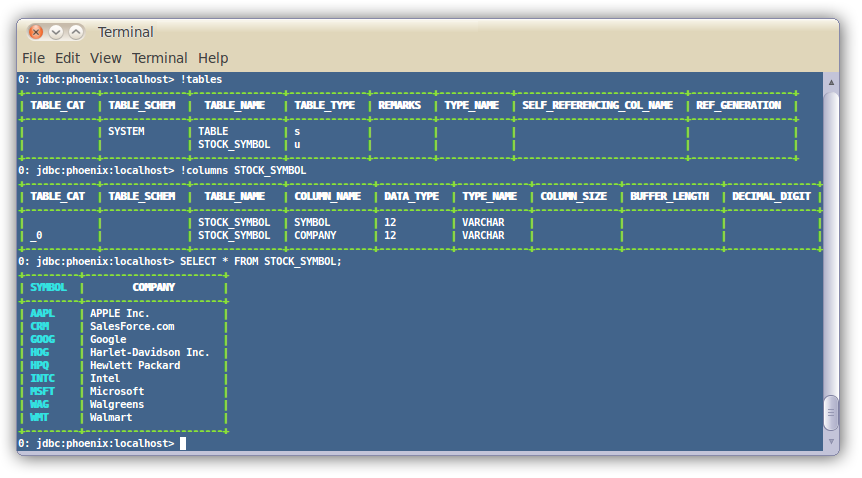Viewport: 862px width, 478px height.
Task: Maximize the Terminal window
Action: click(x=76, y=32)
